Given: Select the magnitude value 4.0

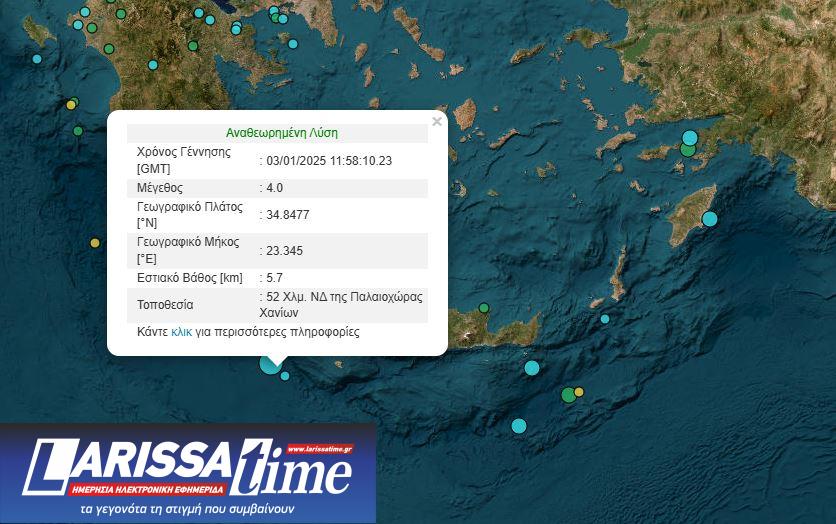Looking at the screenshot, I should click(275, 188).
